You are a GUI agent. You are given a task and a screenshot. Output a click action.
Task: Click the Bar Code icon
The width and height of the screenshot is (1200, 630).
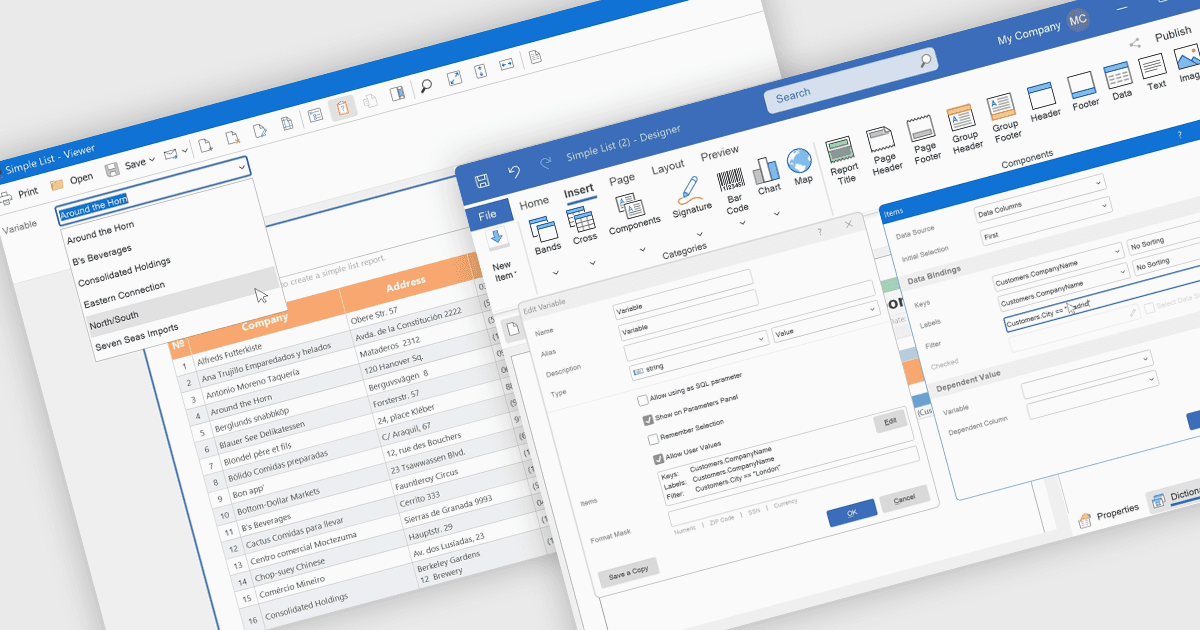pyautogui.click(x=731, y=180)
